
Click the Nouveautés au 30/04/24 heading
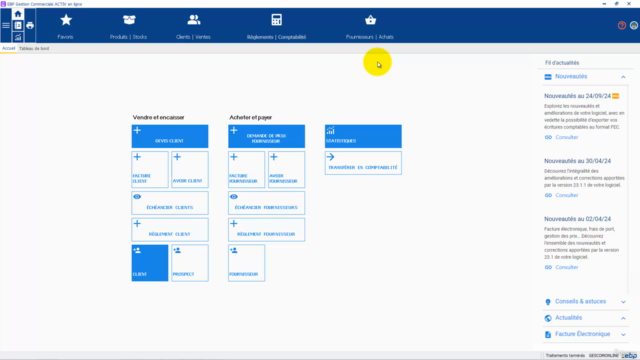tap(577, 161)
